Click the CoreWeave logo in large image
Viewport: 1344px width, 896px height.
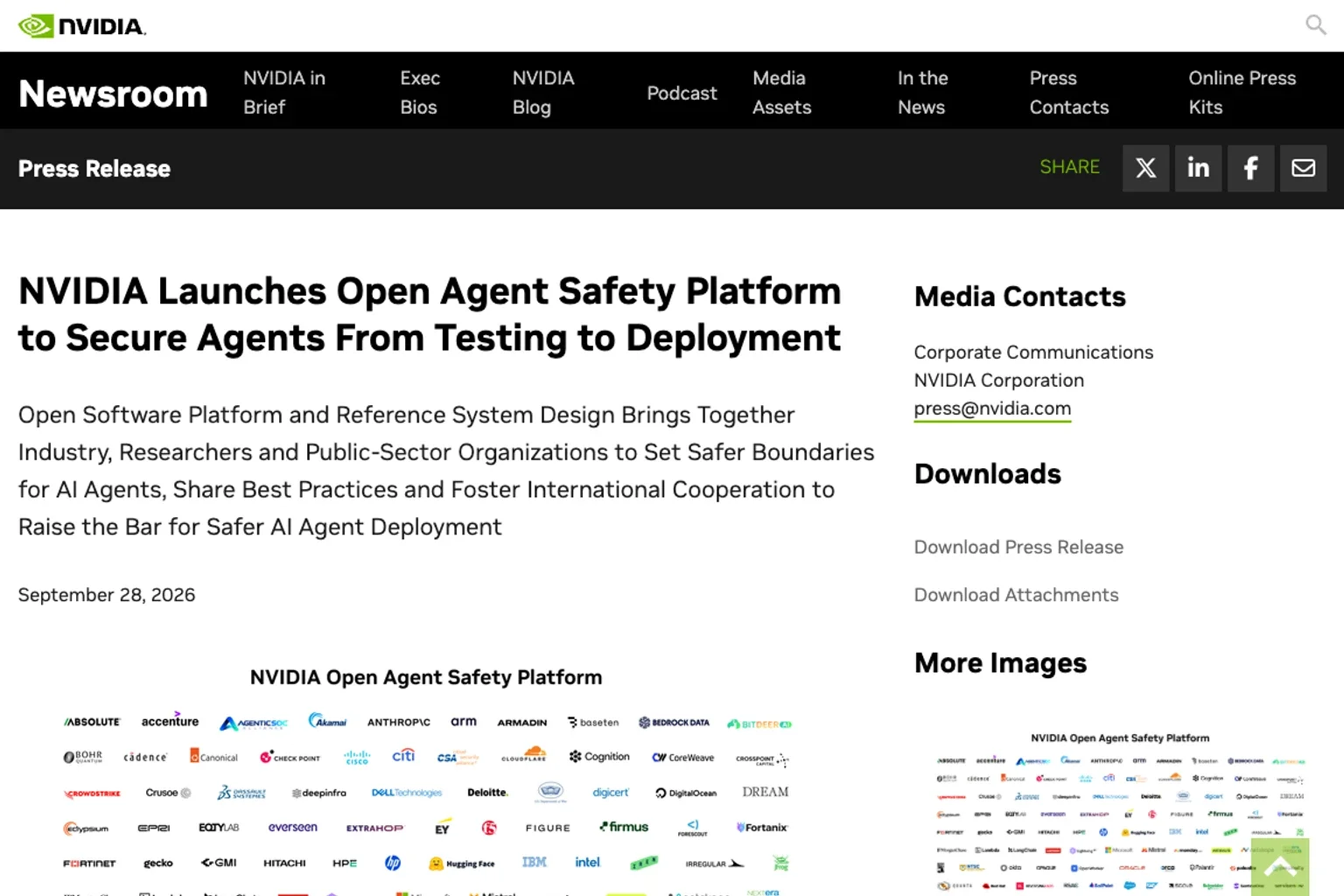(x=682, y=758)
